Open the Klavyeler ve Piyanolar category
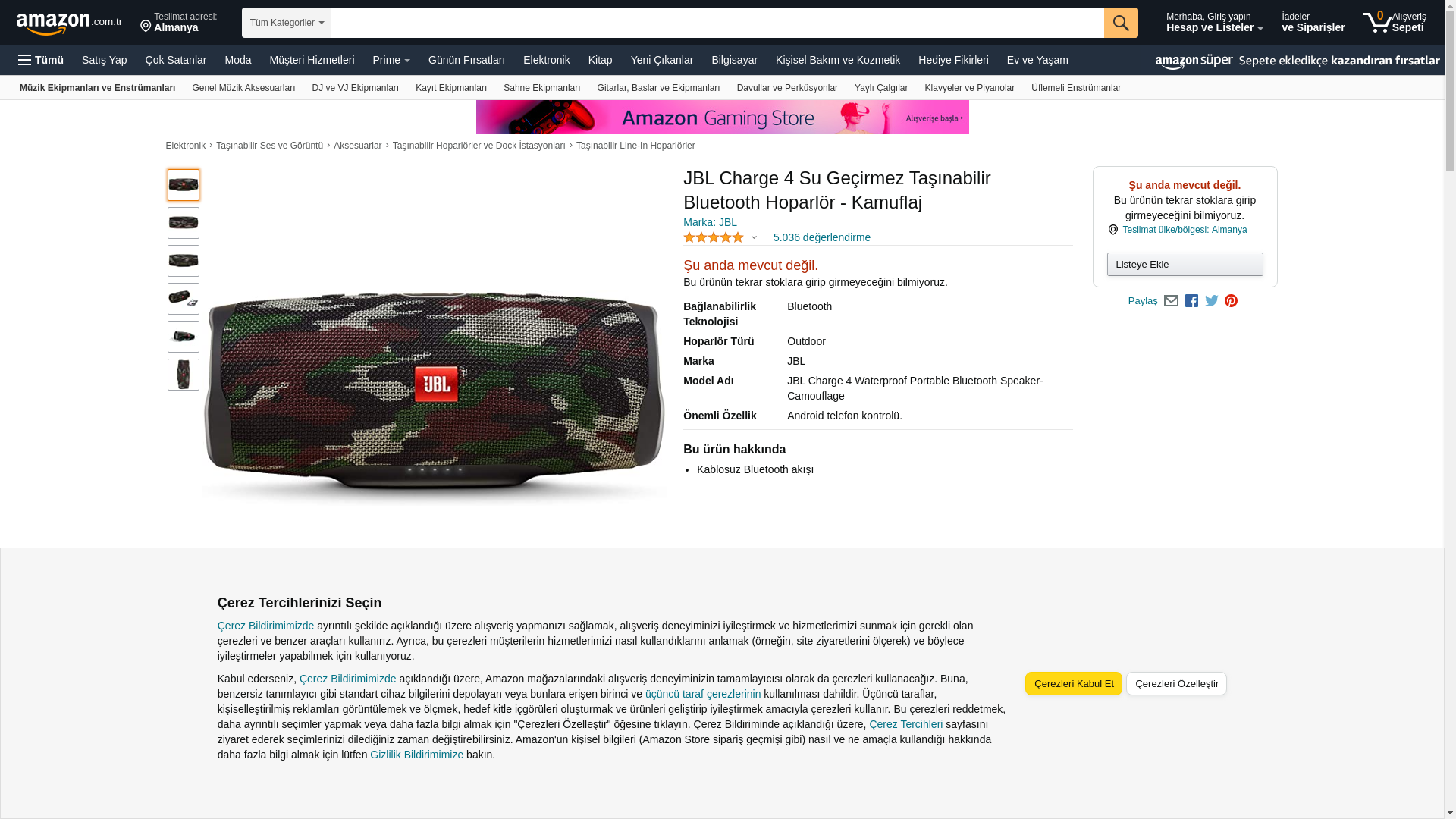The height and width of the screenshot is (819, 1456). click(x=969, y=88)
